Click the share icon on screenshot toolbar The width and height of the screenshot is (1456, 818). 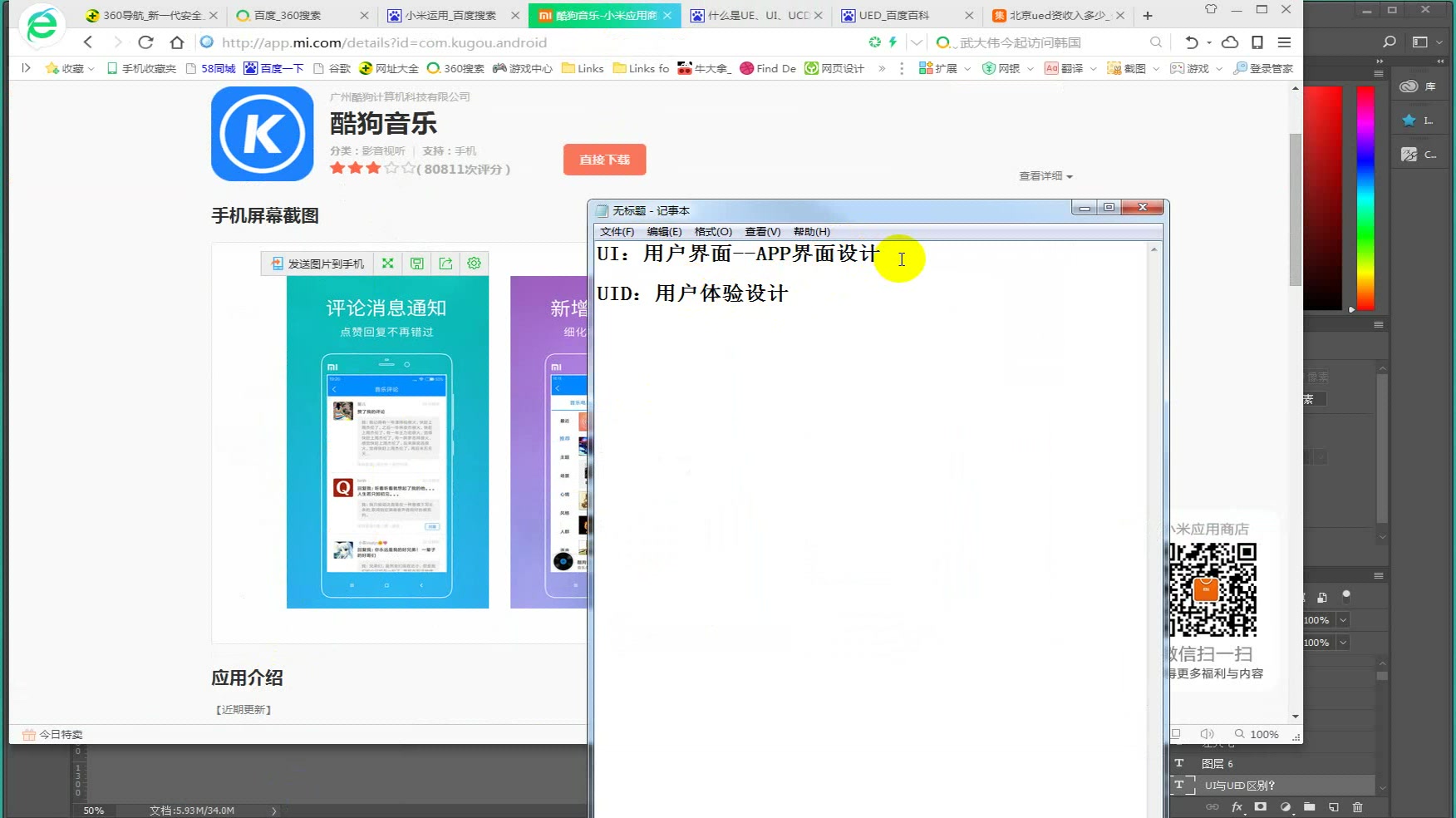click(445, 264)
